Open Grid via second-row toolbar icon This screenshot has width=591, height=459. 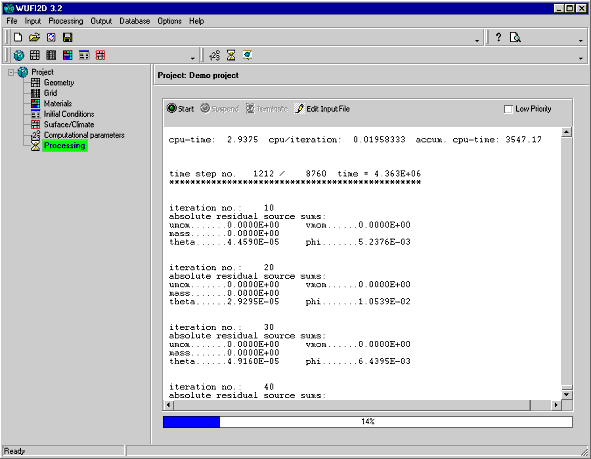51,55
